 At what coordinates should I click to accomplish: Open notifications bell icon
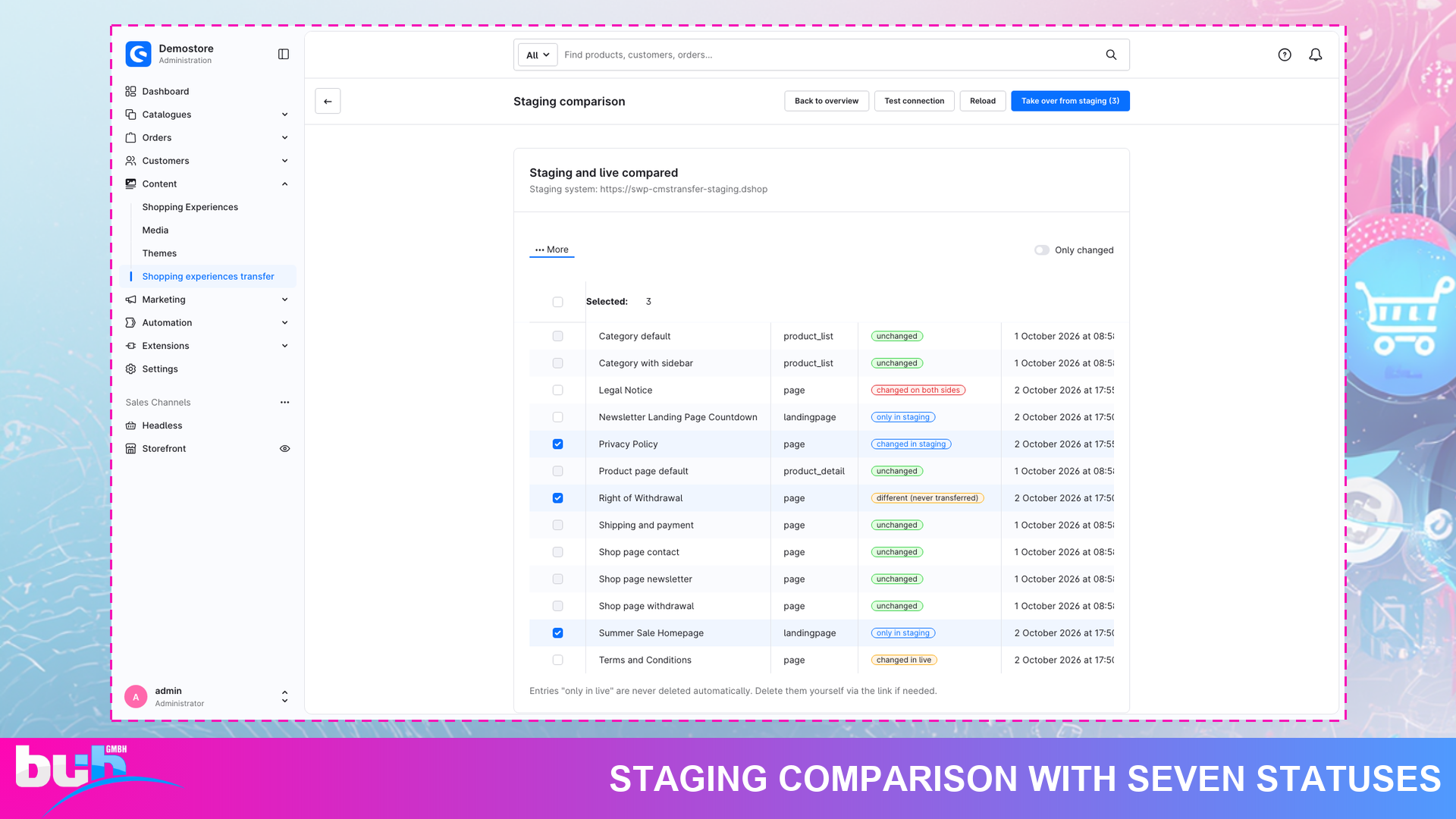pyautogui.click(x=1316, y=55)
